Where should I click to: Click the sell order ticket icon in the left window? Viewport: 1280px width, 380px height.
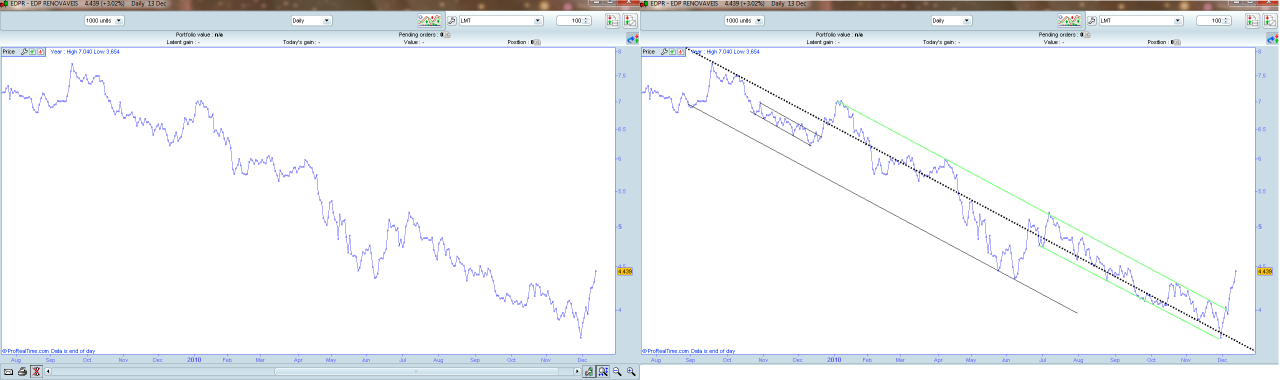point(630,21)
